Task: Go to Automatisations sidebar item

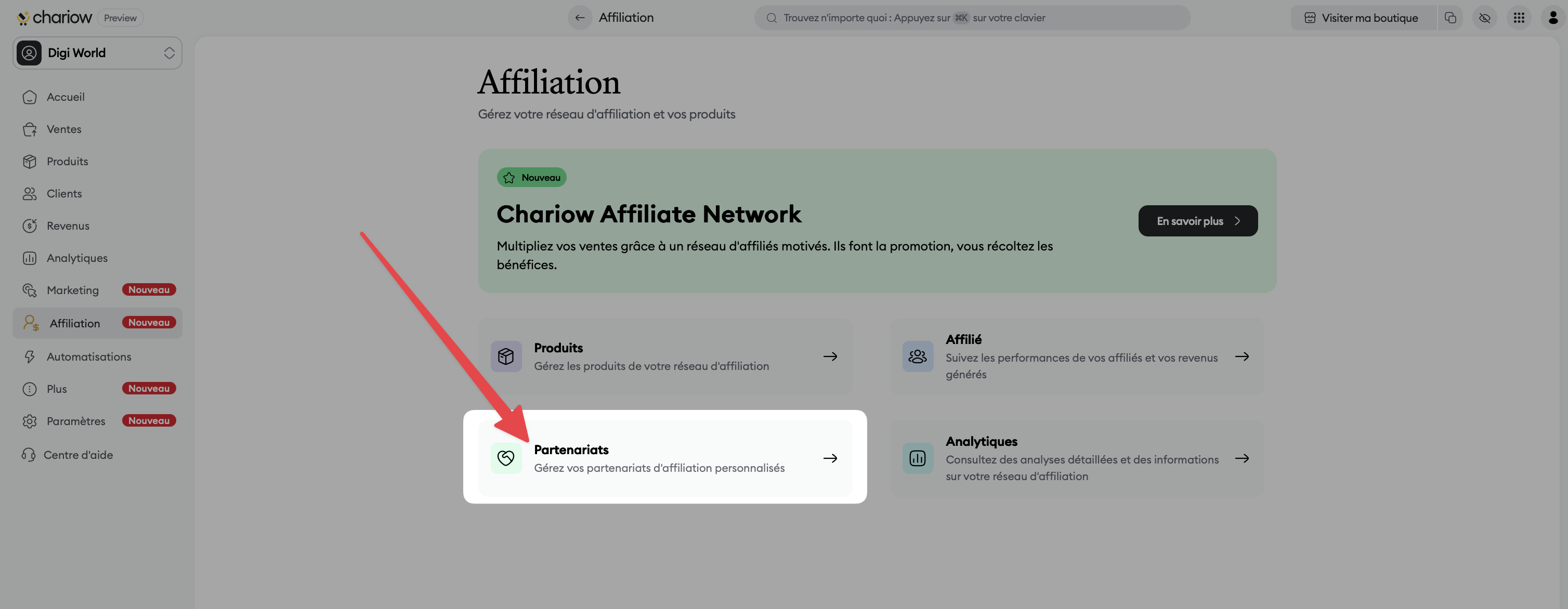Action: click(x=89, y=356)
